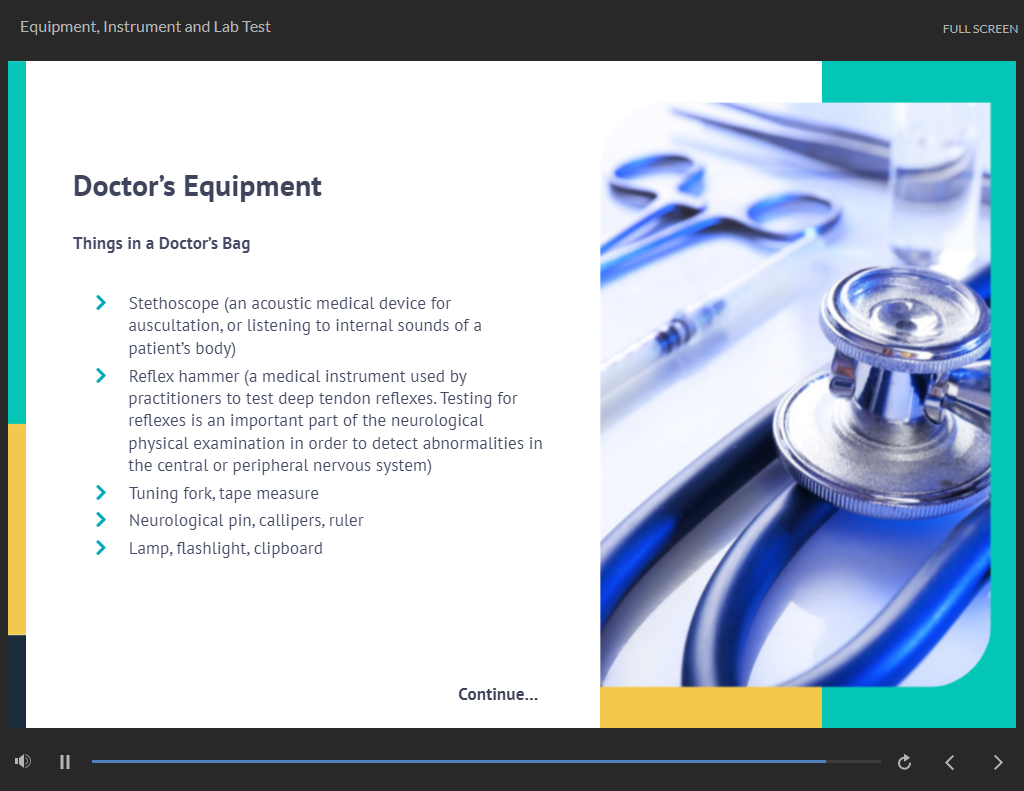Click the Tuning fork, tape measure text
Image resolution: width=1024 pixels, height=791 pixels.
coord(224,493)
